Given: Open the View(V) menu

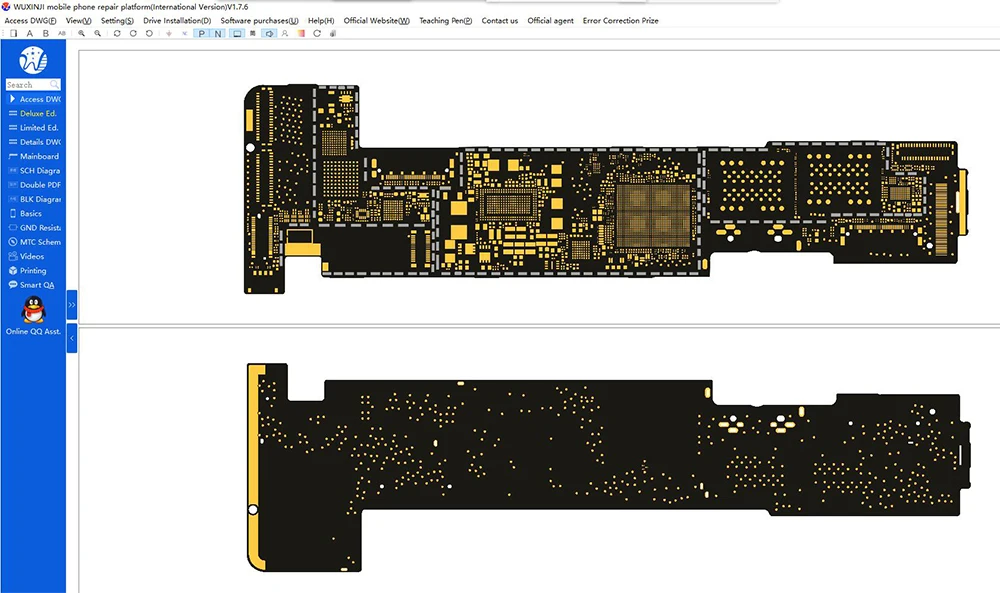Looking at the screenshot, I should [78, 20].
